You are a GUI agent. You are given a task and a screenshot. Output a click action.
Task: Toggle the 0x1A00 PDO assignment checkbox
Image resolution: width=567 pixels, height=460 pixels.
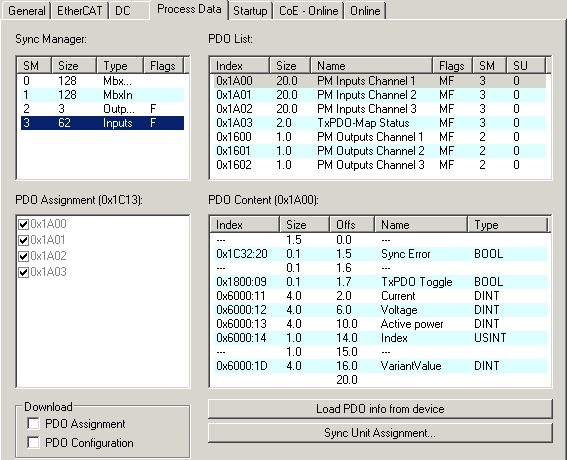[x=24, y=224]
